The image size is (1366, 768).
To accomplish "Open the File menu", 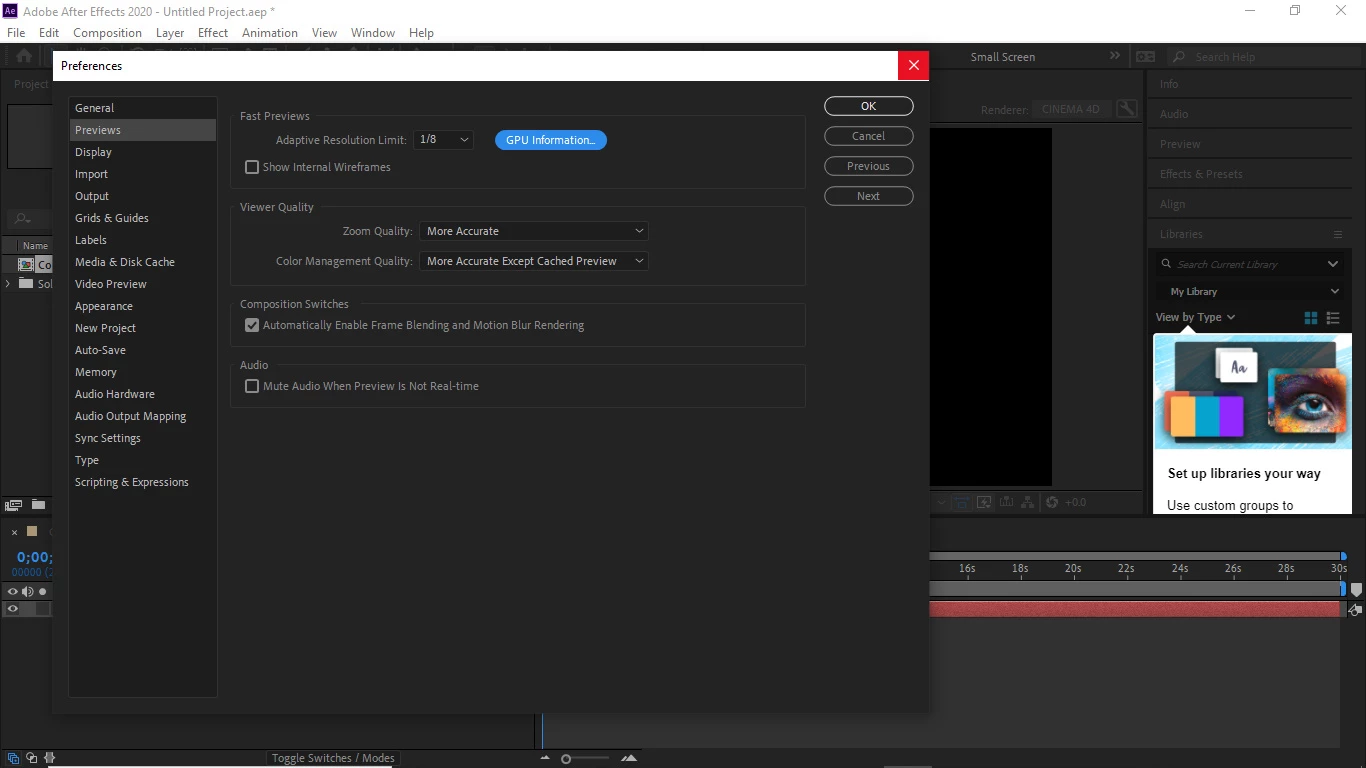I will (16, 33).
